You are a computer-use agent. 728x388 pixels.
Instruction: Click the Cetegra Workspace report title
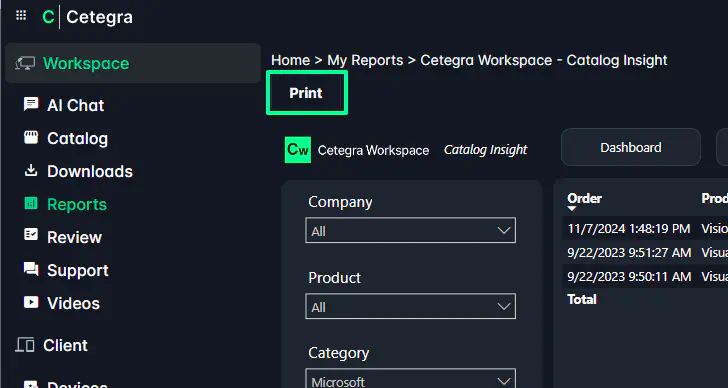tap(373, 150)
